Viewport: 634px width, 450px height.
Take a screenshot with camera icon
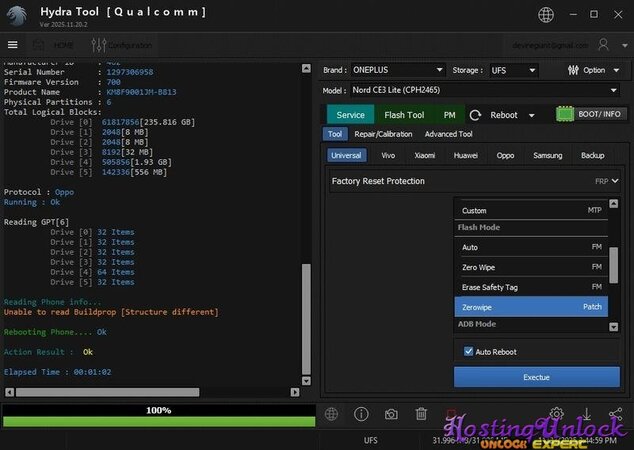click(391, 414)
